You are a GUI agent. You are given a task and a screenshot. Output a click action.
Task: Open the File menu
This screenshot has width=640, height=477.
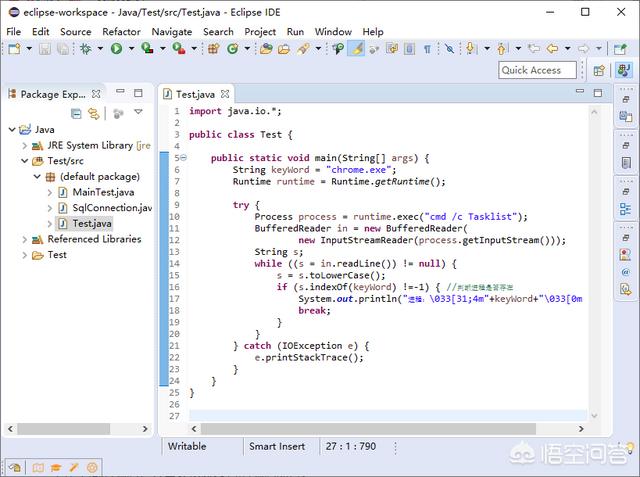13,32
